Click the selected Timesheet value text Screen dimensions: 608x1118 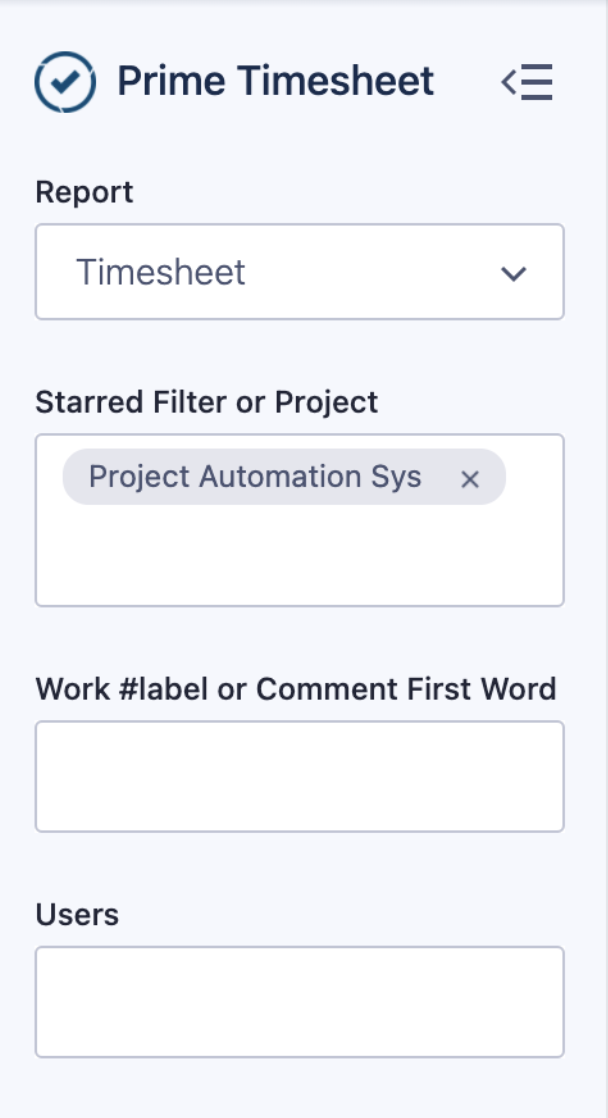point(161,273)
